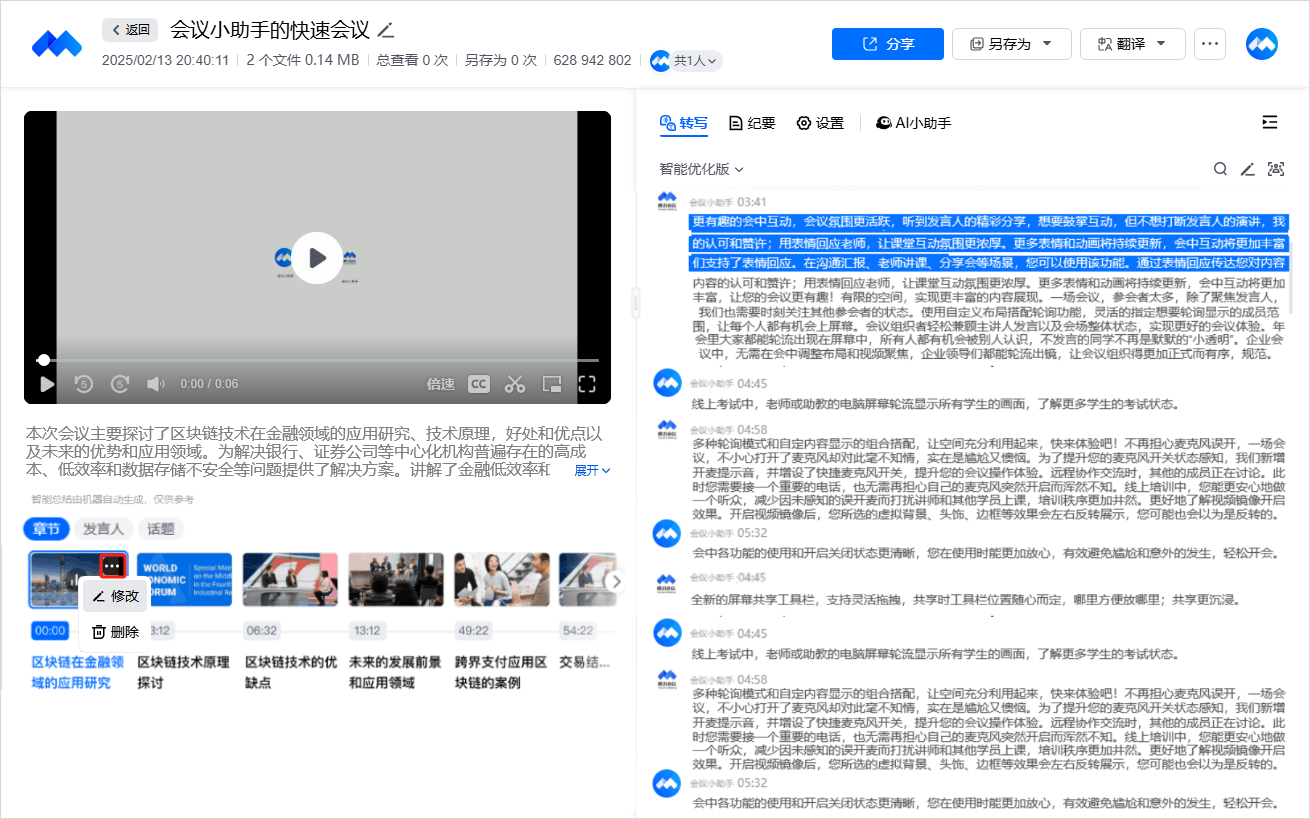Image resolution: width=1310 pixels, height=819 pixels.
Task: Collapse the right panel with the sidebar icon
Action: (1270, 122)
